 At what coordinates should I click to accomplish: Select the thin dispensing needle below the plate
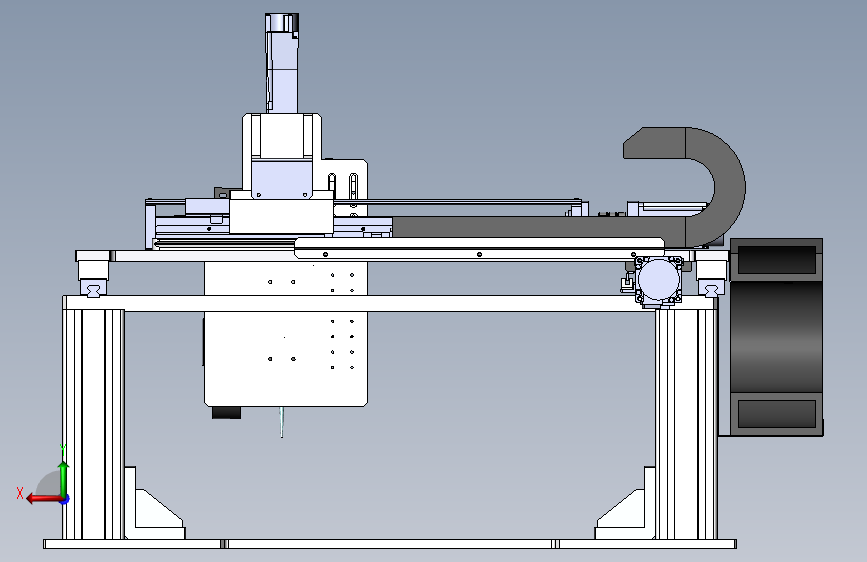point(282,422)
